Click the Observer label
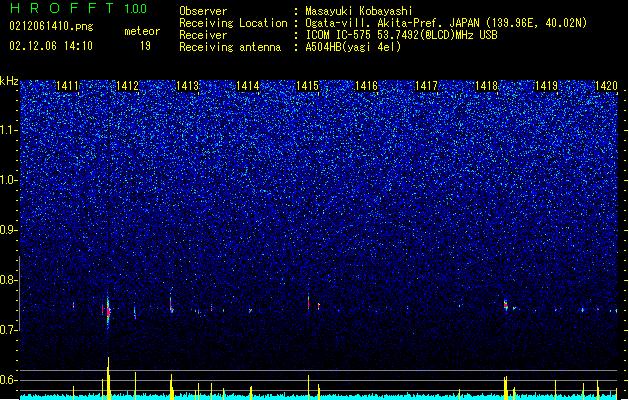Viewport: 629px width, 400px height. [203, 11]
